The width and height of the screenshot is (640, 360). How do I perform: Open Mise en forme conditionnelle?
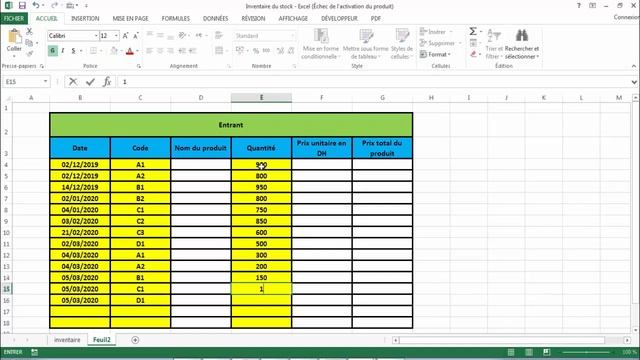(320, 44)
